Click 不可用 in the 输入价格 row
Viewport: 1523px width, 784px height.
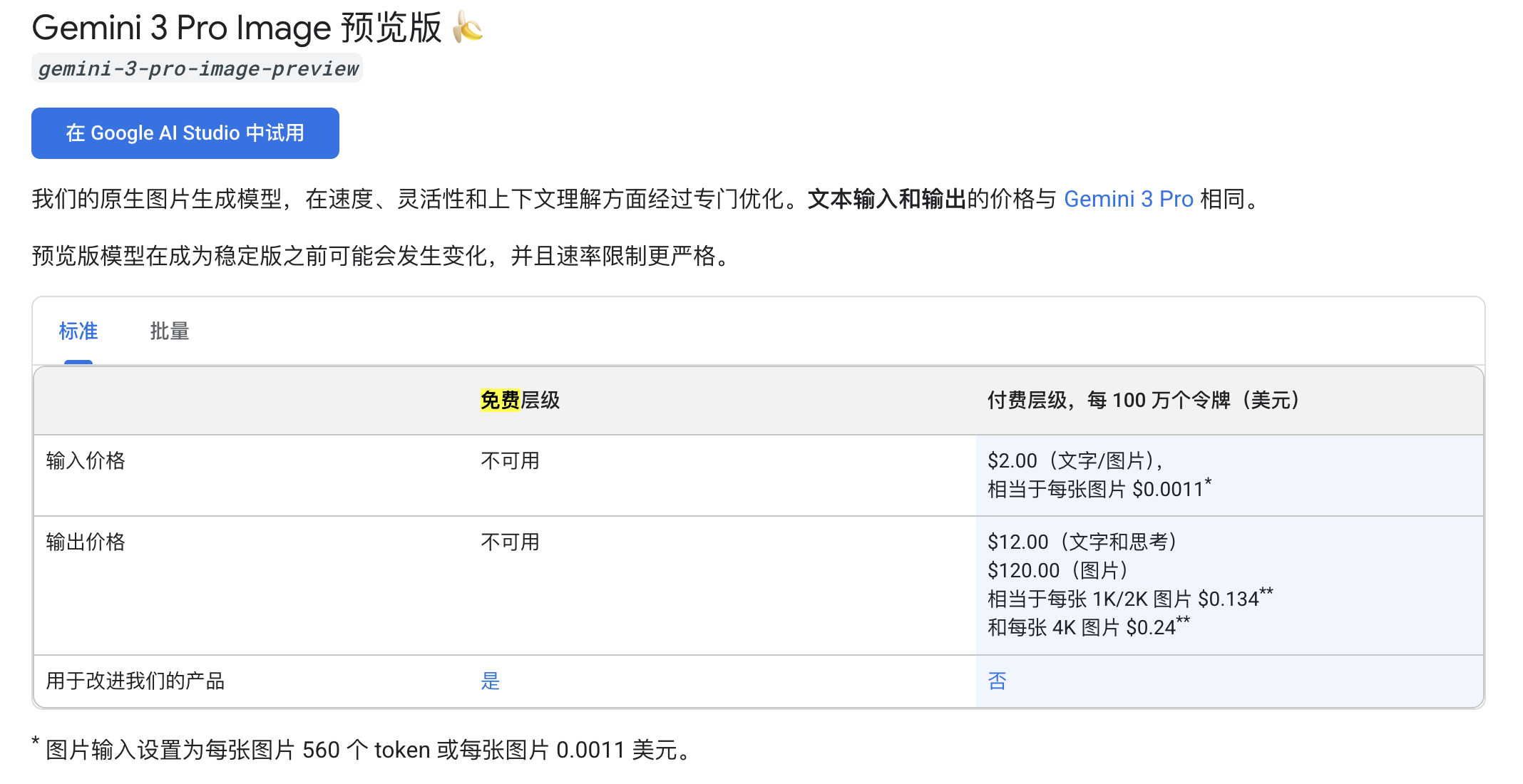coord(511,460)
